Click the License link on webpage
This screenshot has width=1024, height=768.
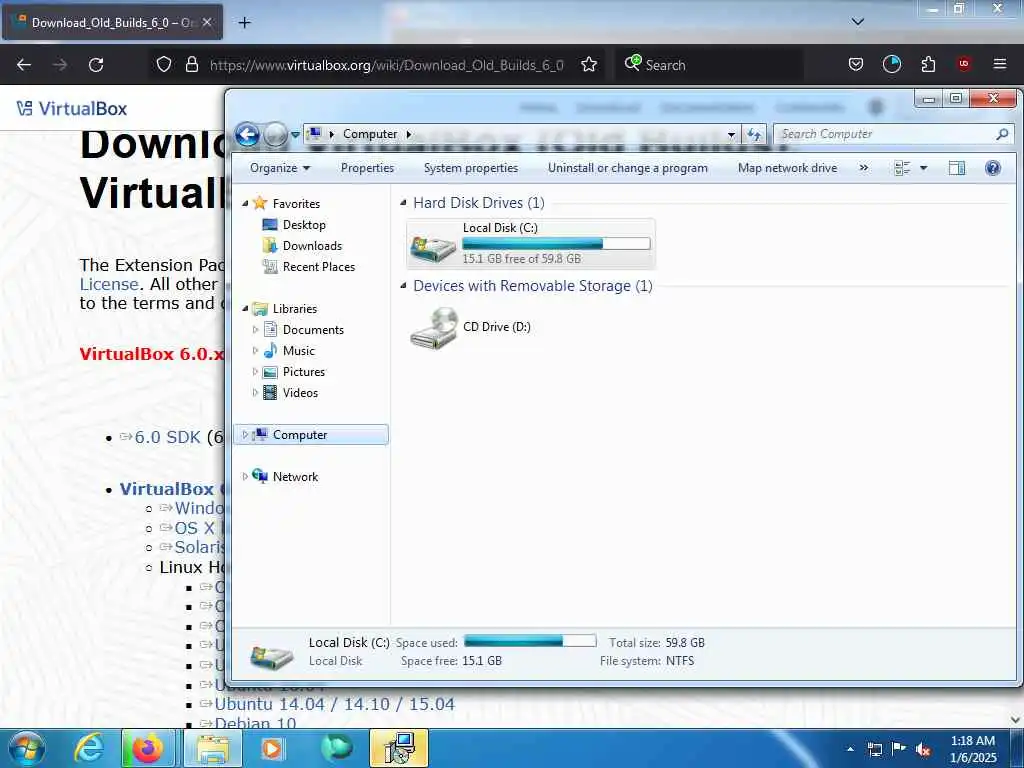coord(109,284)
